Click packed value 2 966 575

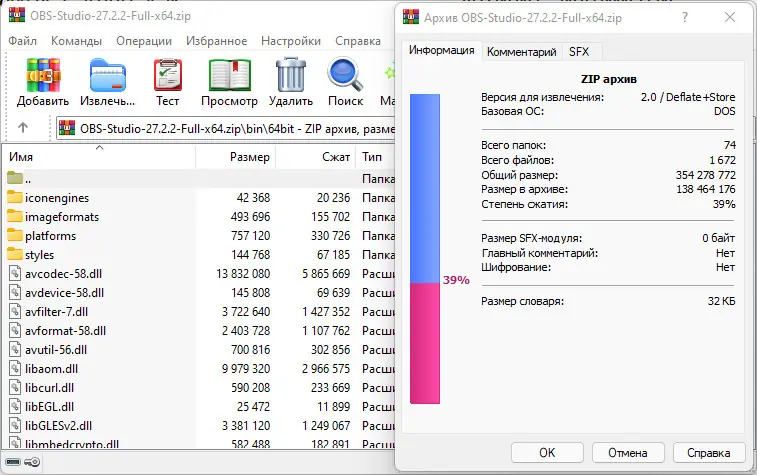click(326, 369)
